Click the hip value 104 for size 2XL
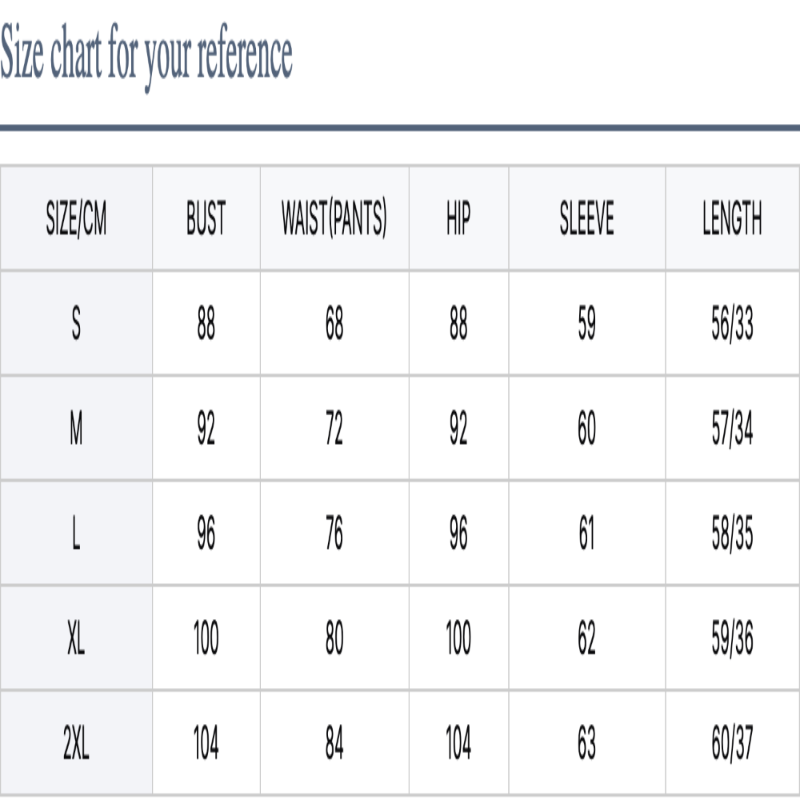Viewport: 800px width, 800px height. 458,744
